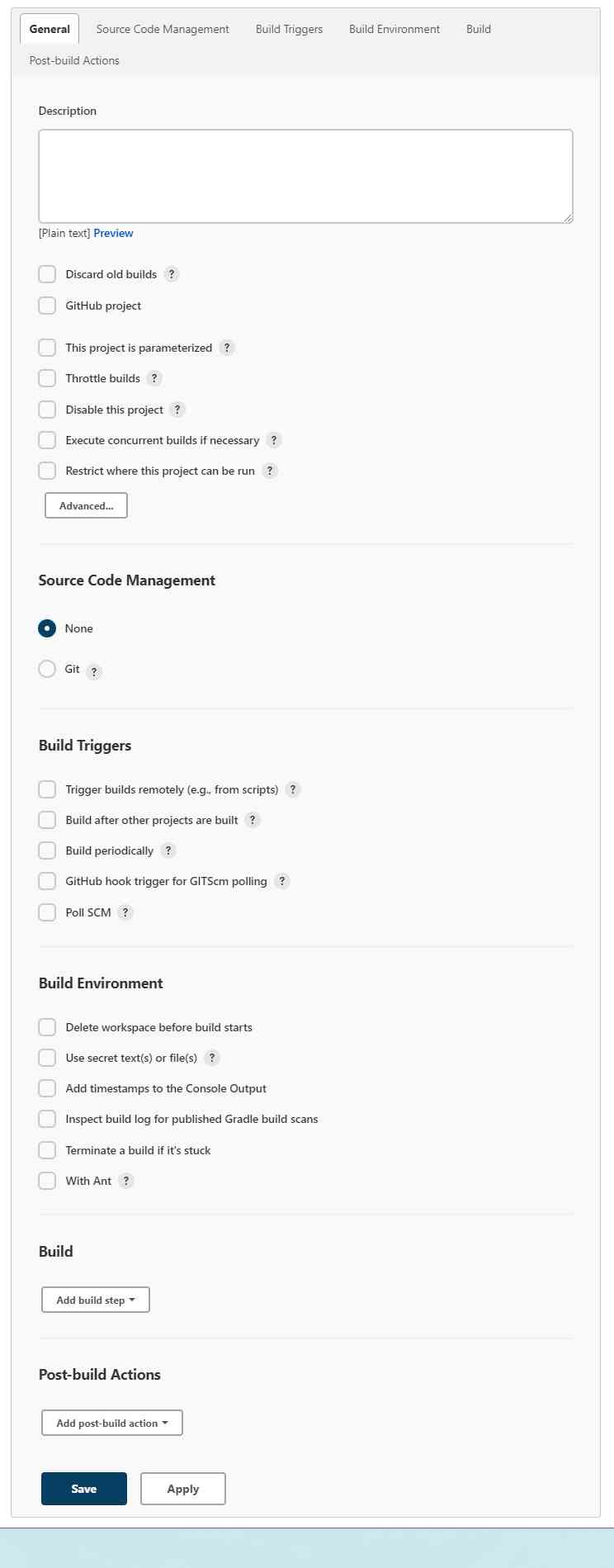Open the Post-build Actions tab
Viewport: 614px width, 1568px height.
click(73, 60)
